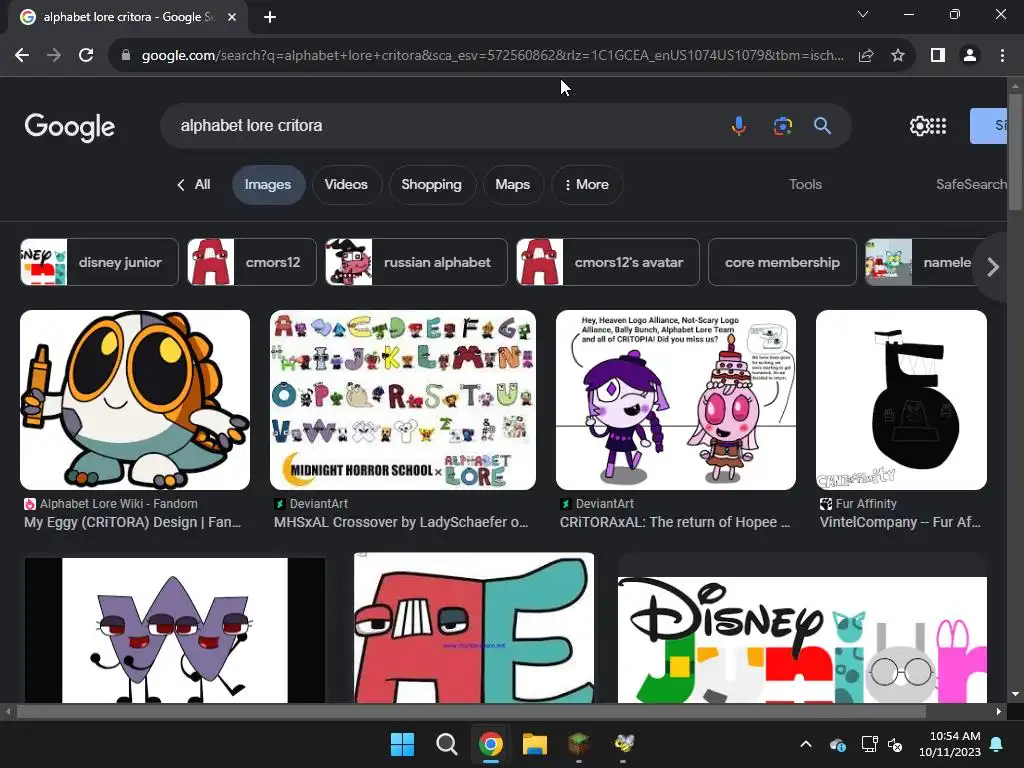The image size is (1024, 768).
Task: Open CRiTORAxAL: The return of Hopee link
Action: point(675,522)
